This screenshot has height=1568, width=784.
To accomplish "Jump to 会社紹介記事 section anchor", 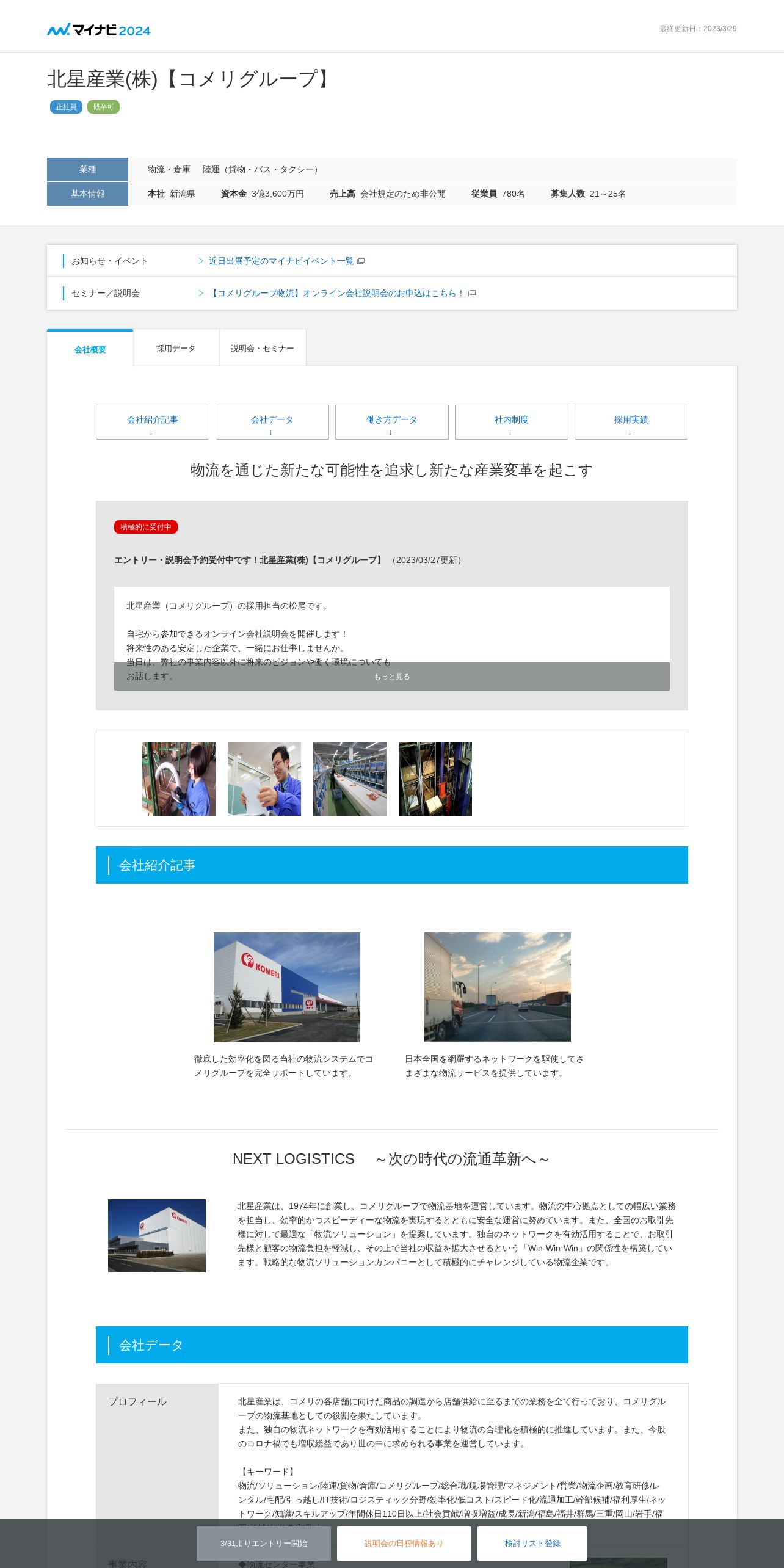I will tap(153, 422).
